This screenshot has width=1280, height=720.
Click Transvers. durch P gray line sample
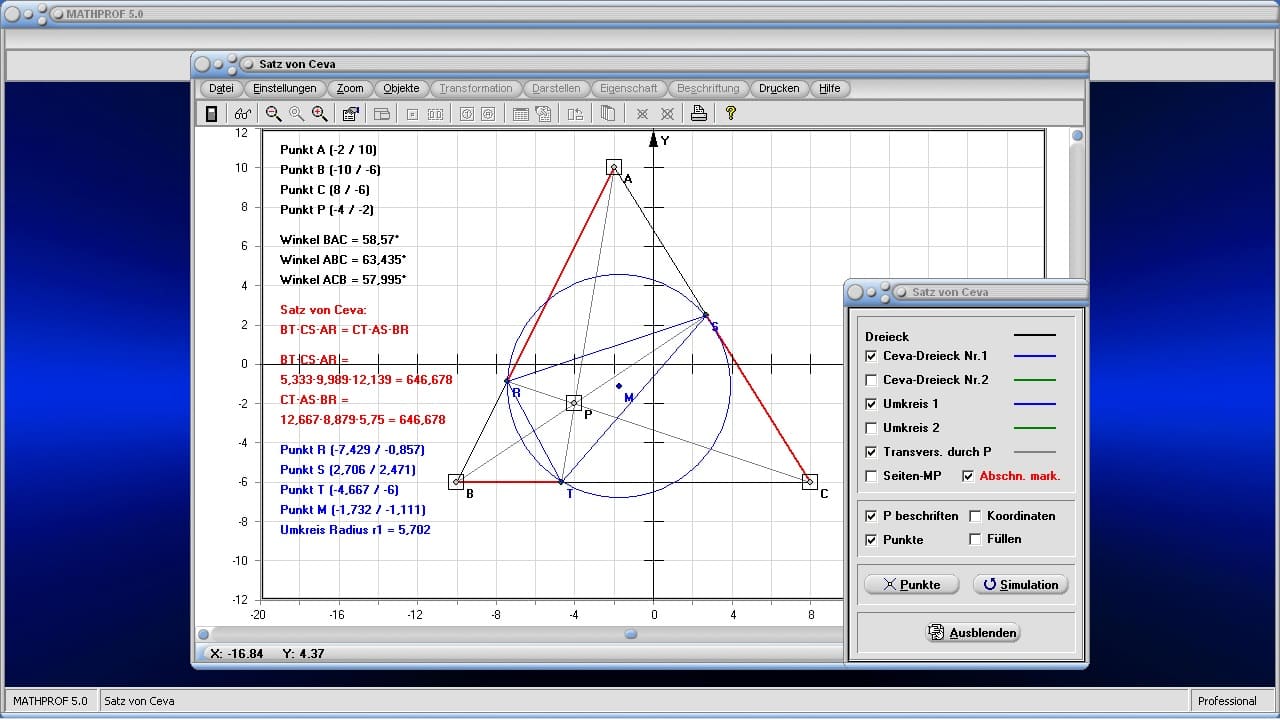(1035, 452)
